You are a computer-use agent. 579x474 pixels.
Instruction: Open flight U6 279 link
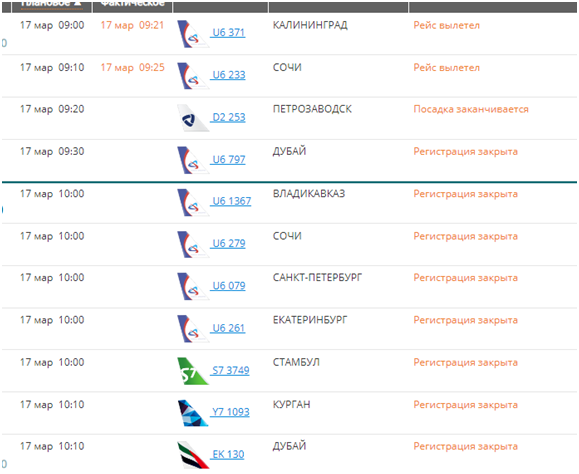tap(229, 244)
